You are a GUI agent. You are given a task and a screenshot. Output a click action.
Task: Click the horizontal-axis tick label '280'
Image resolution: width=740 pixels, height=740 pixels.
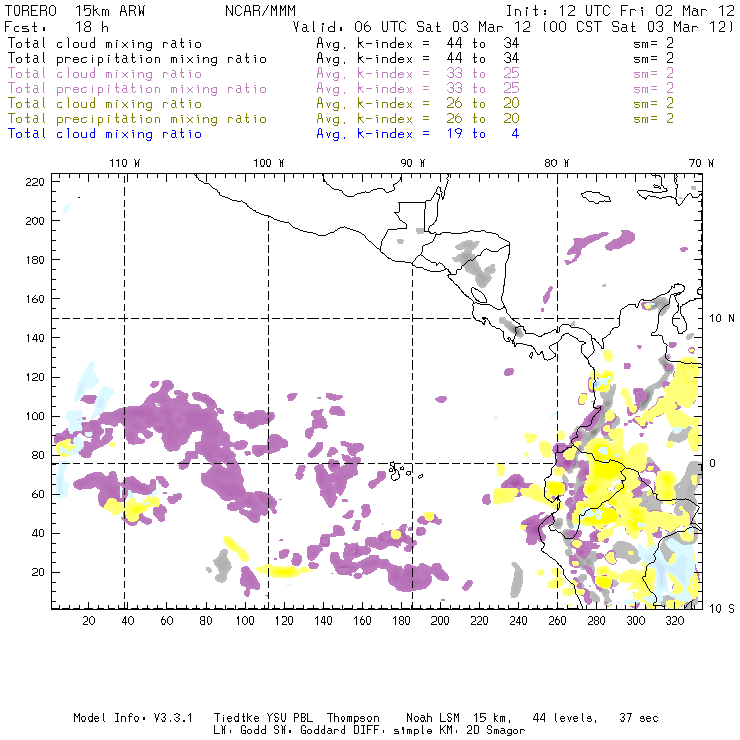point(596,621)
